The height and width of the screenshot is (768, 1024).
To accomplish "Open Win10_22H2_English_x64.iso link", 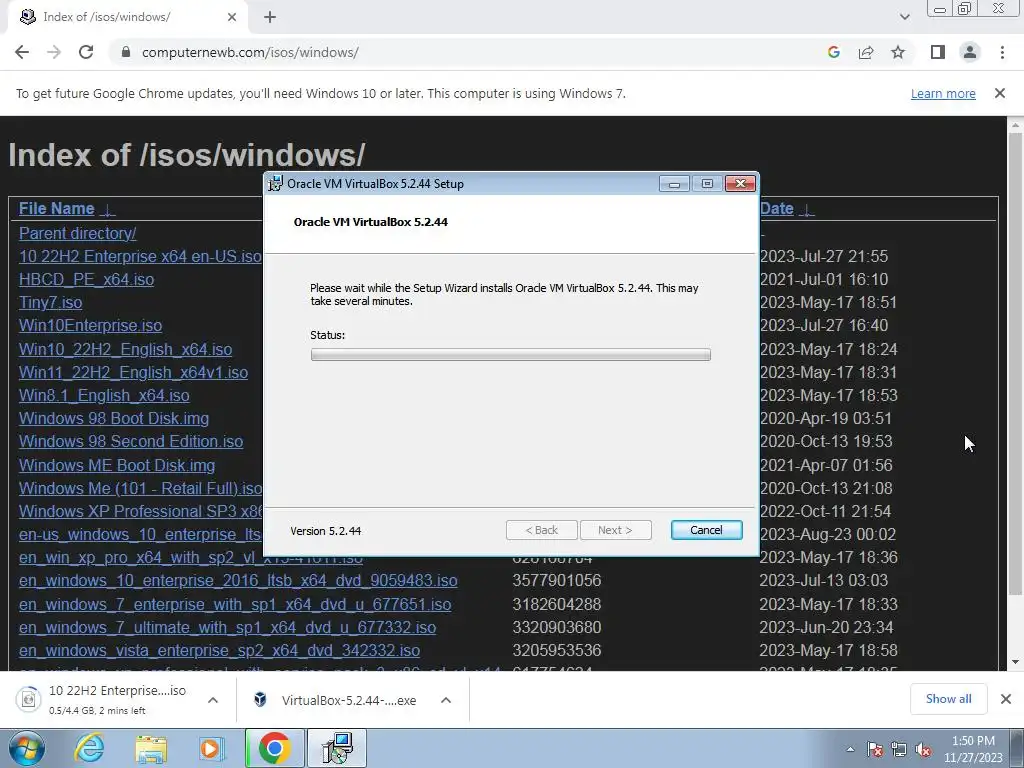I will (125, 349).
